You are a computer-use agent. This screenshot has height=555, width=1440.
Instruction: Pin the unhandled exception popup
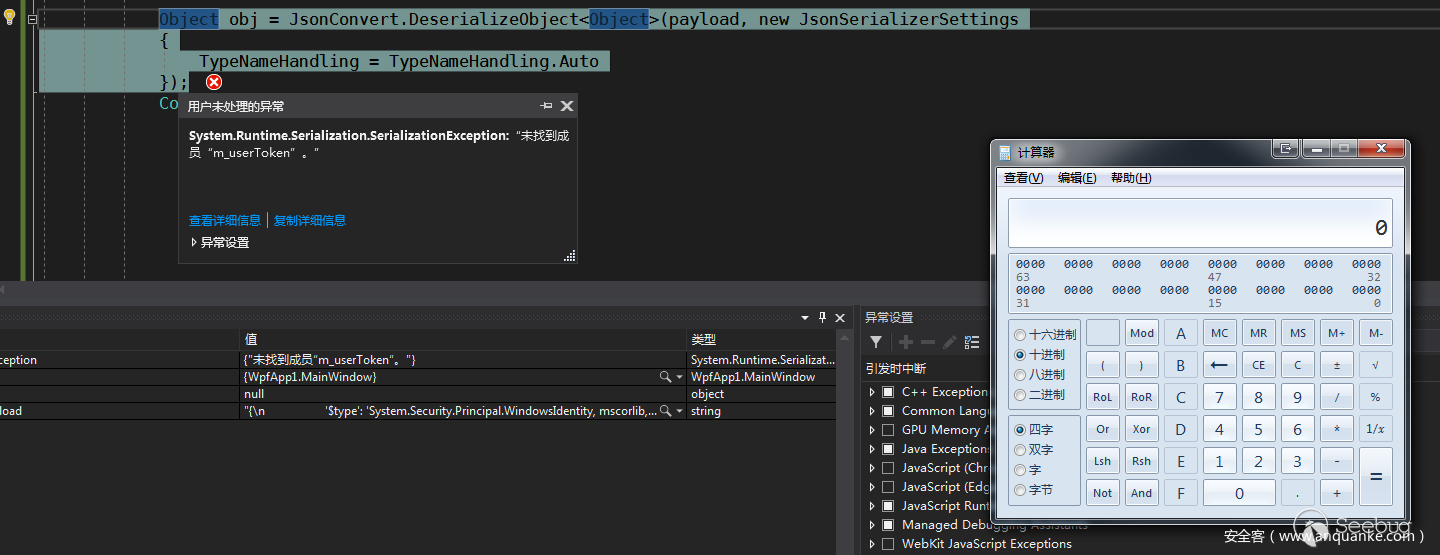pos(546,106)
